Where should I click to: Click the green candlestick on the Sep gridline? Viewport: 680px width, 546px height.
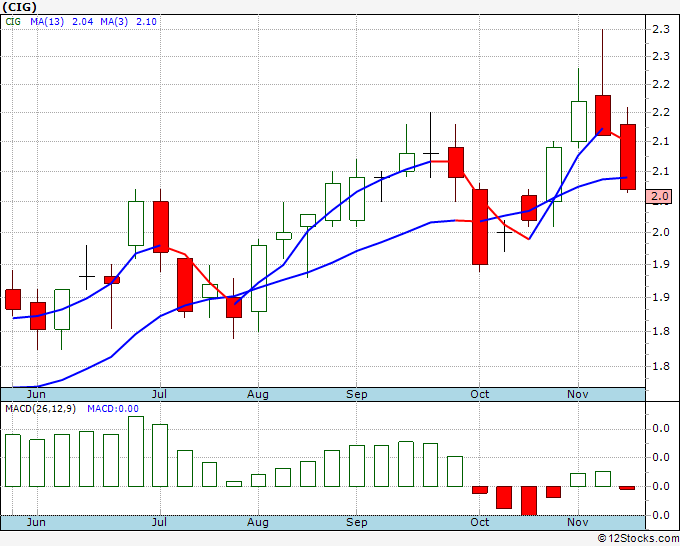point(357,199)
